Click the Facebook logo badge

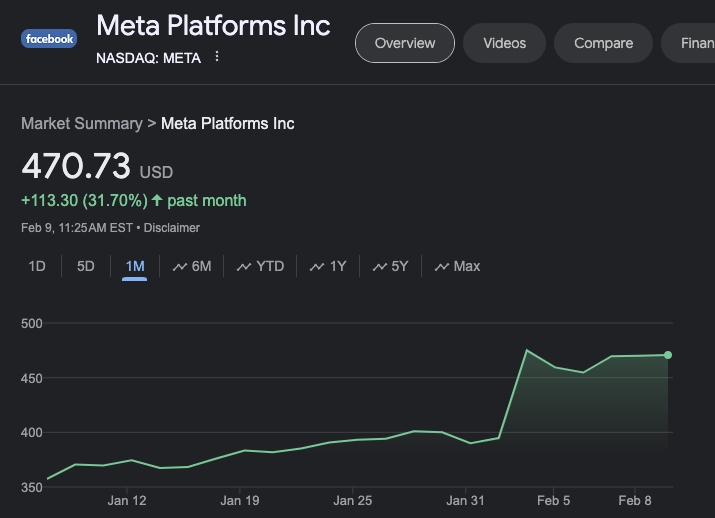(49, 39)
